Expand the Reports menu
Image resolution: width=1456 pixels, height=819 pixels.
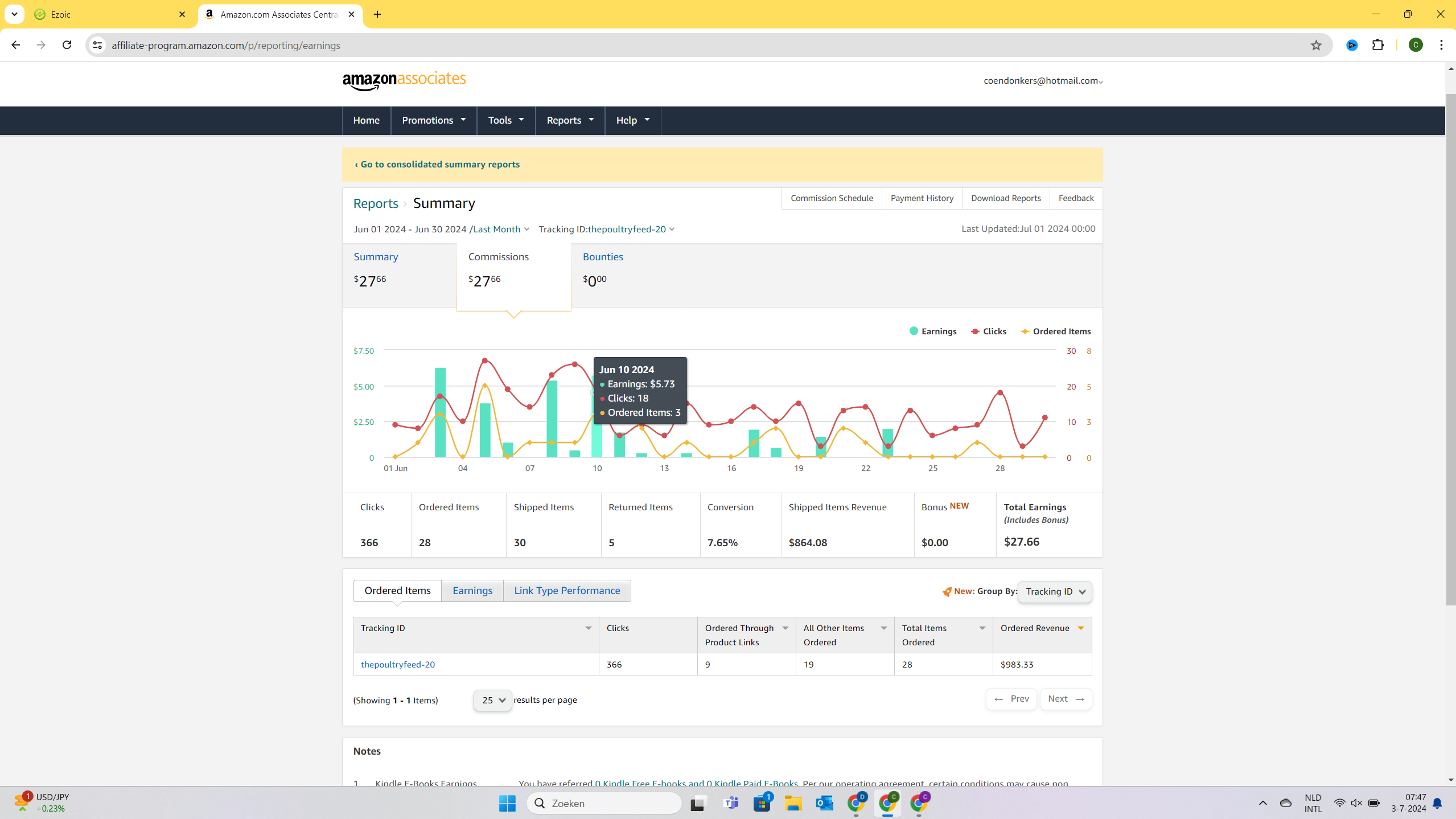(570, 120)
